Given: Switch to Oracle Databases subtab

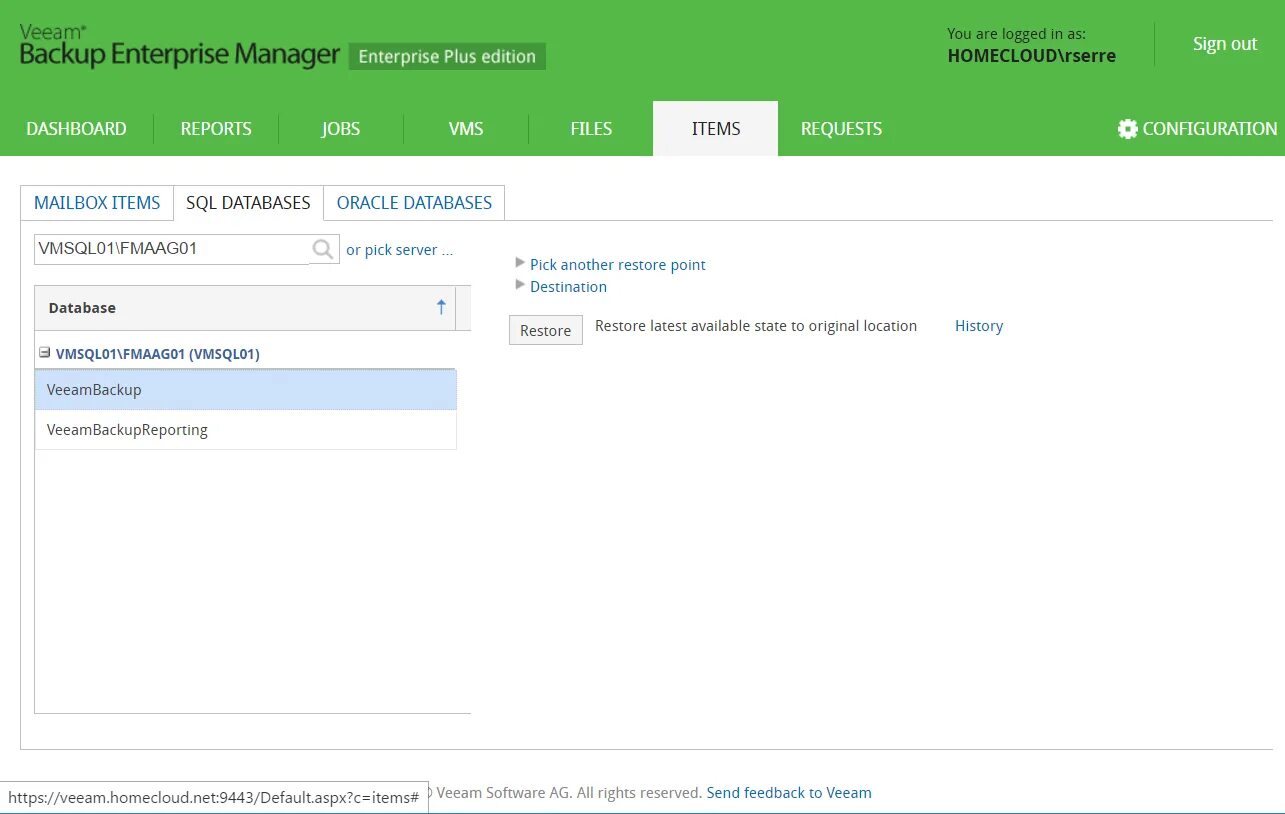Looking at the screenshot, I should [414, 203].
